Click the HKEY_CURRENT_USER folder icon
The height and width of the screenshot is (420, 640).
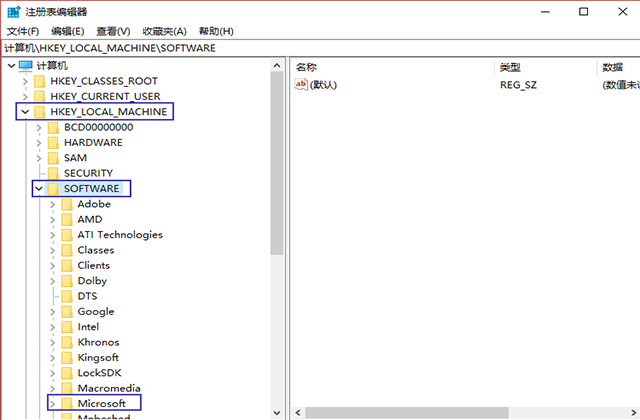[x=40, y=97]
